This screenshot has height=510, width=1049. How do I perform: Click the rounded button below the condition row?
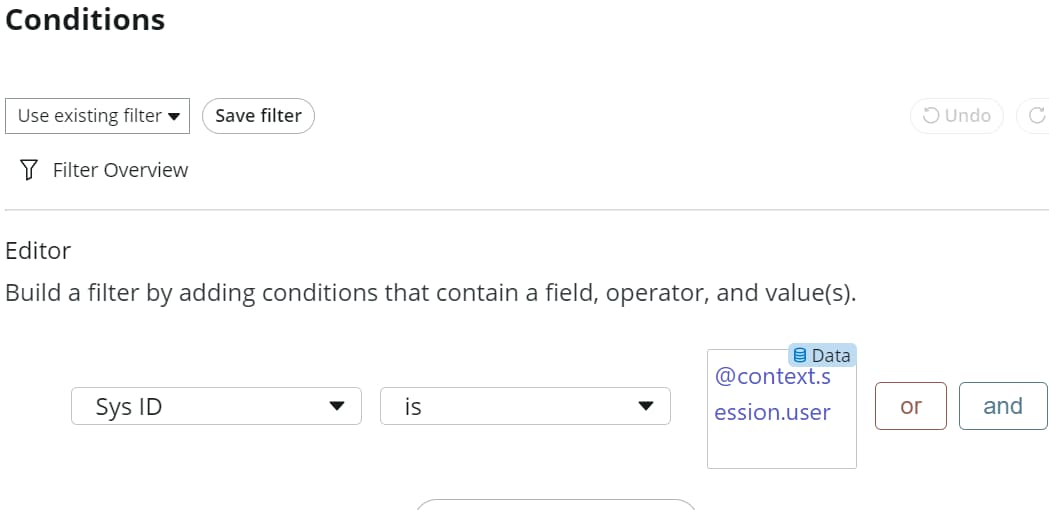coord(556,504)
